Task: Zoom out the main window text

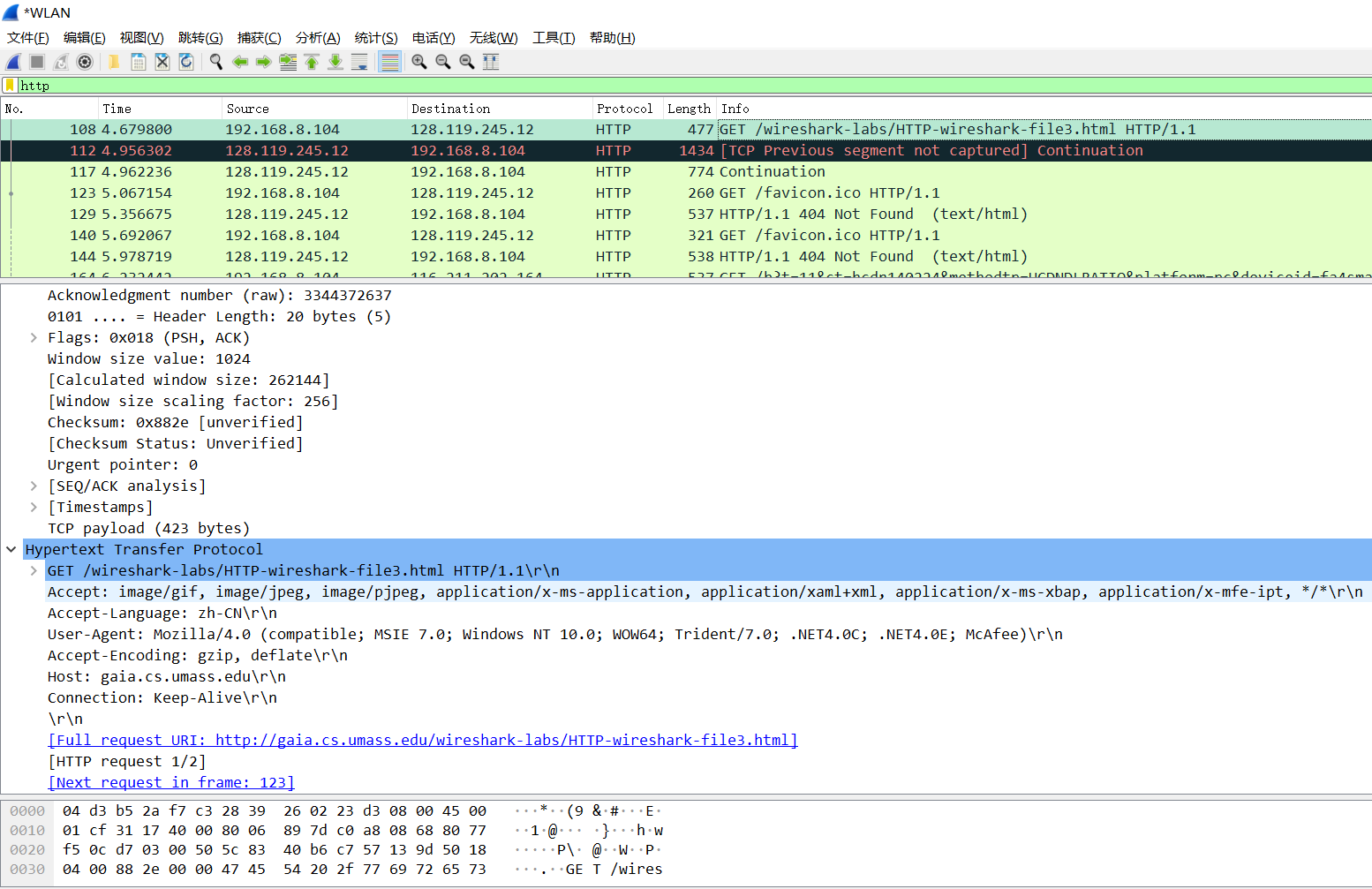Action: 443,62
